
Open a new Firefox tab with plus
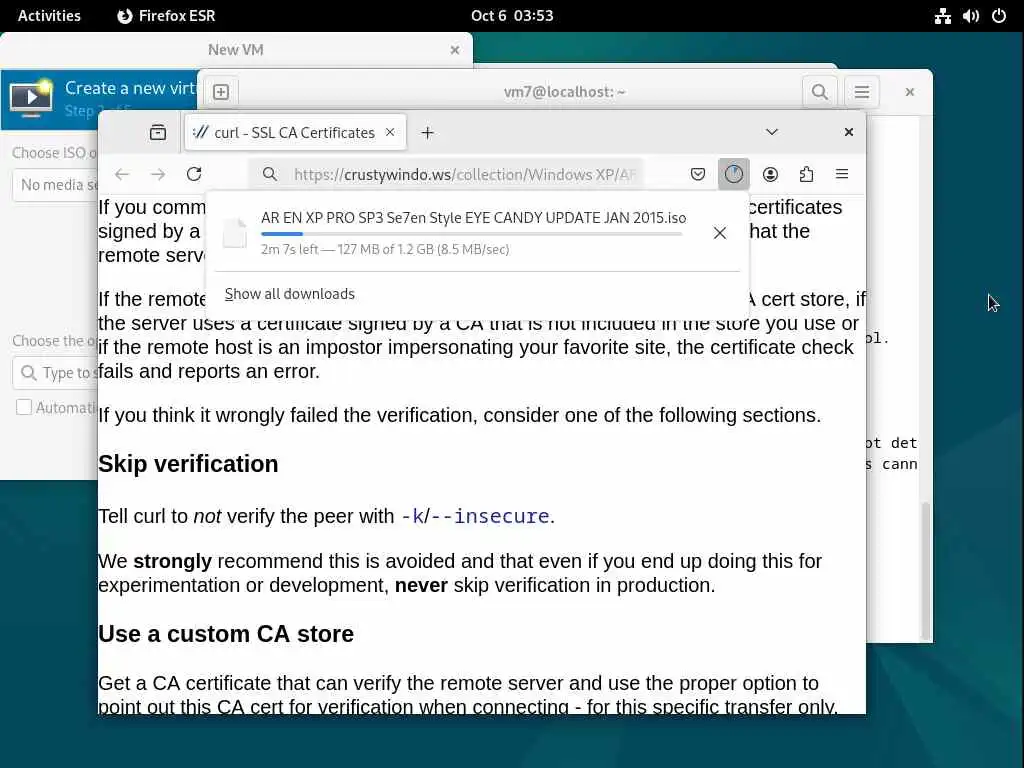427,133
